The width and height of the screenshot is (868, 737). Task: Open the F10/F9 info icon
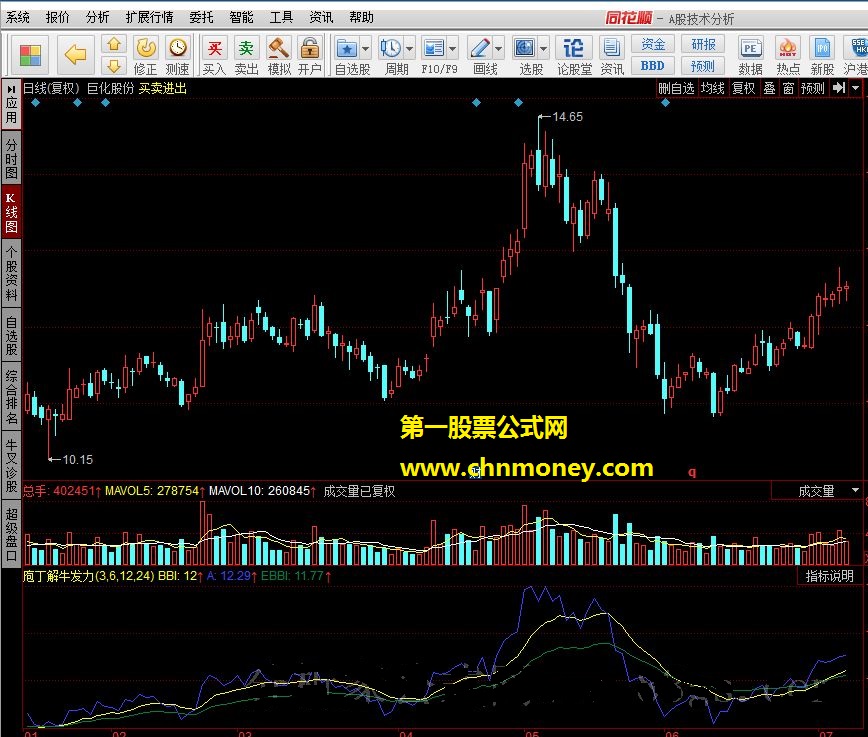tap(433, 48)
